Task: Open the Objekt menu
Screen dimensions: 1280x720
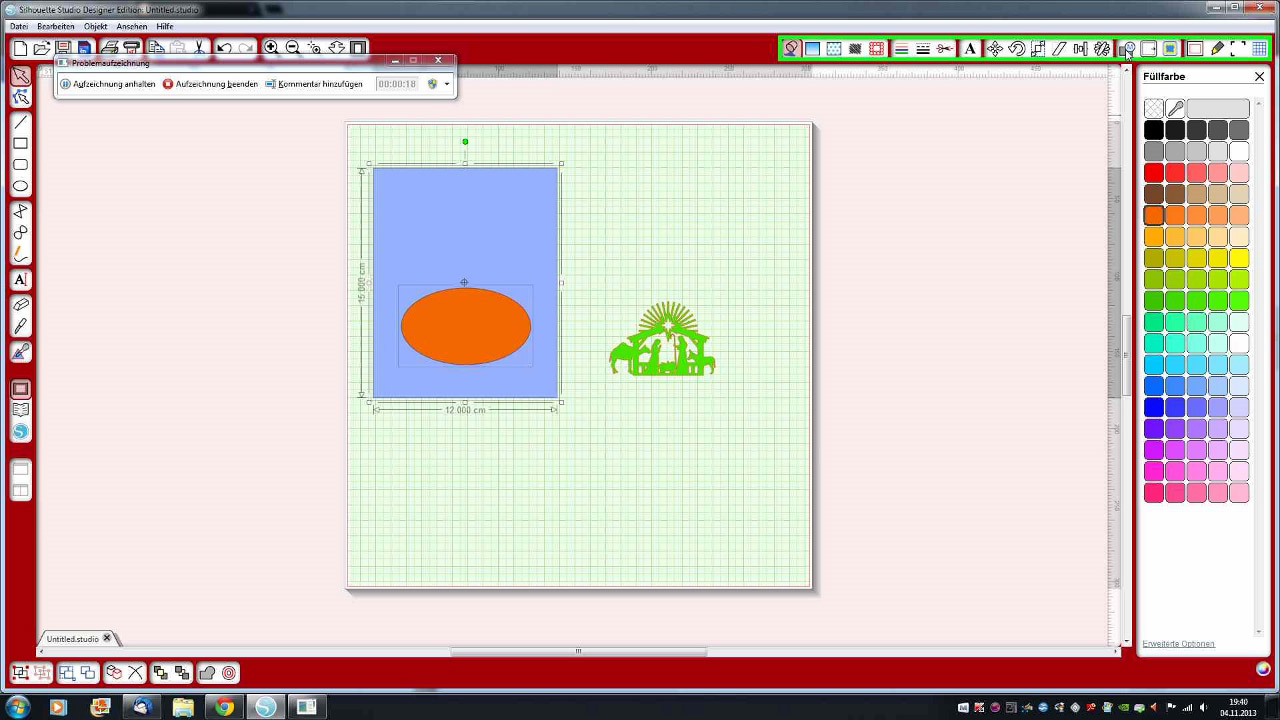Action: pos(95,26)
